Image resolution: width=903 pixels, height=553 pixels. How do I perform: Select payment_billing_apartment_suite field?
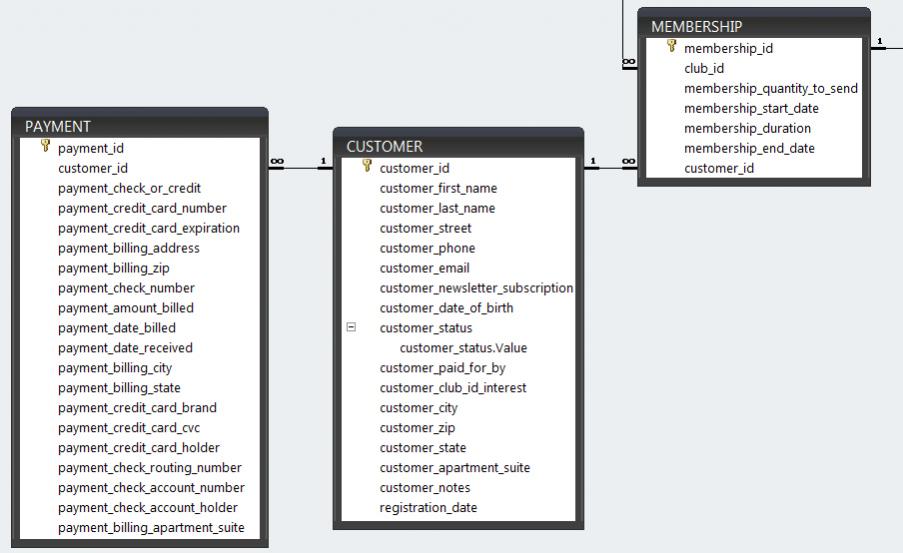tap(151, 528)
